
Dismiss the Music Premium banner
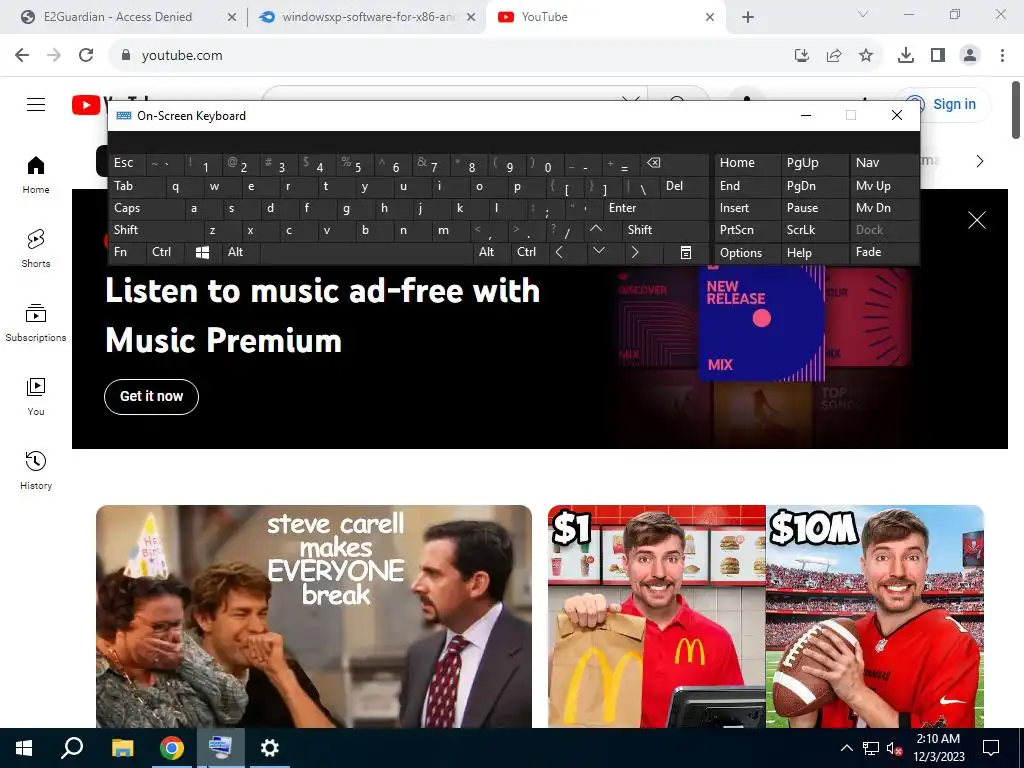pyautogui.click(x=976, y=220)
